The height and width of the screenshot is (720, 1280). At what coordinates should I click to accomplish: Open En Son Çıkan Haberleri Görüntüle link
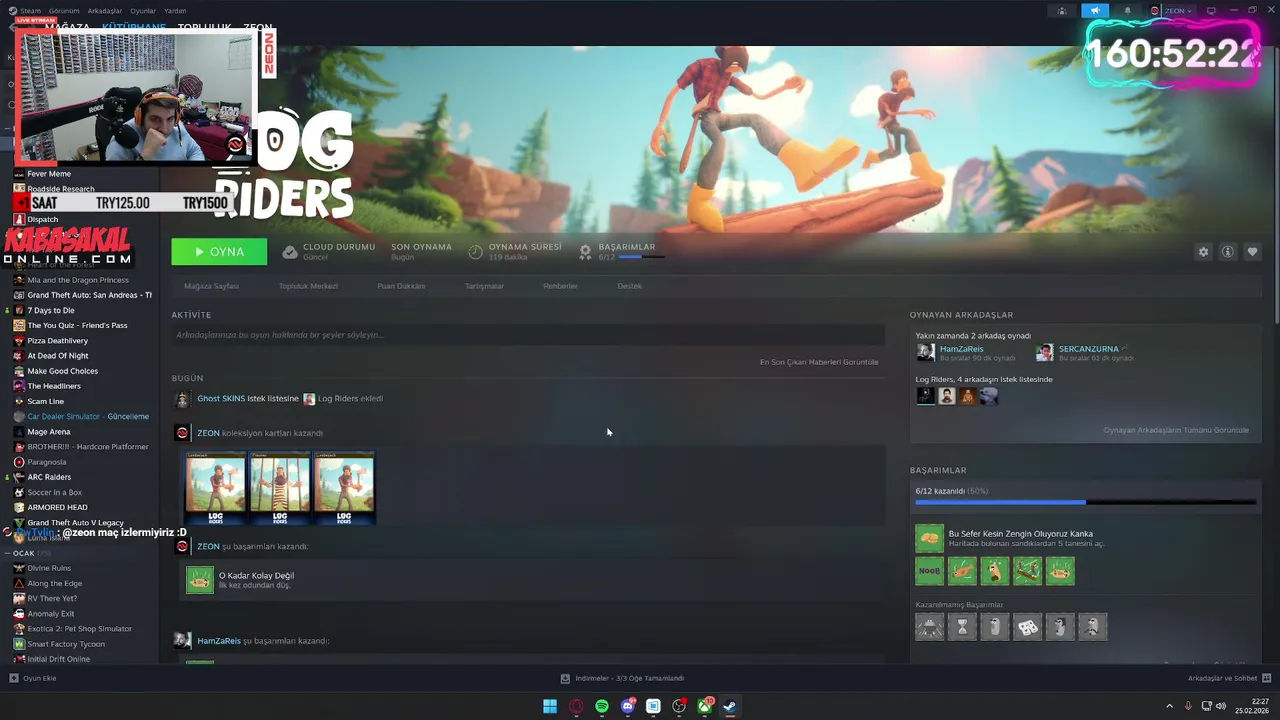pyautogui.click(x=819, y=362)
